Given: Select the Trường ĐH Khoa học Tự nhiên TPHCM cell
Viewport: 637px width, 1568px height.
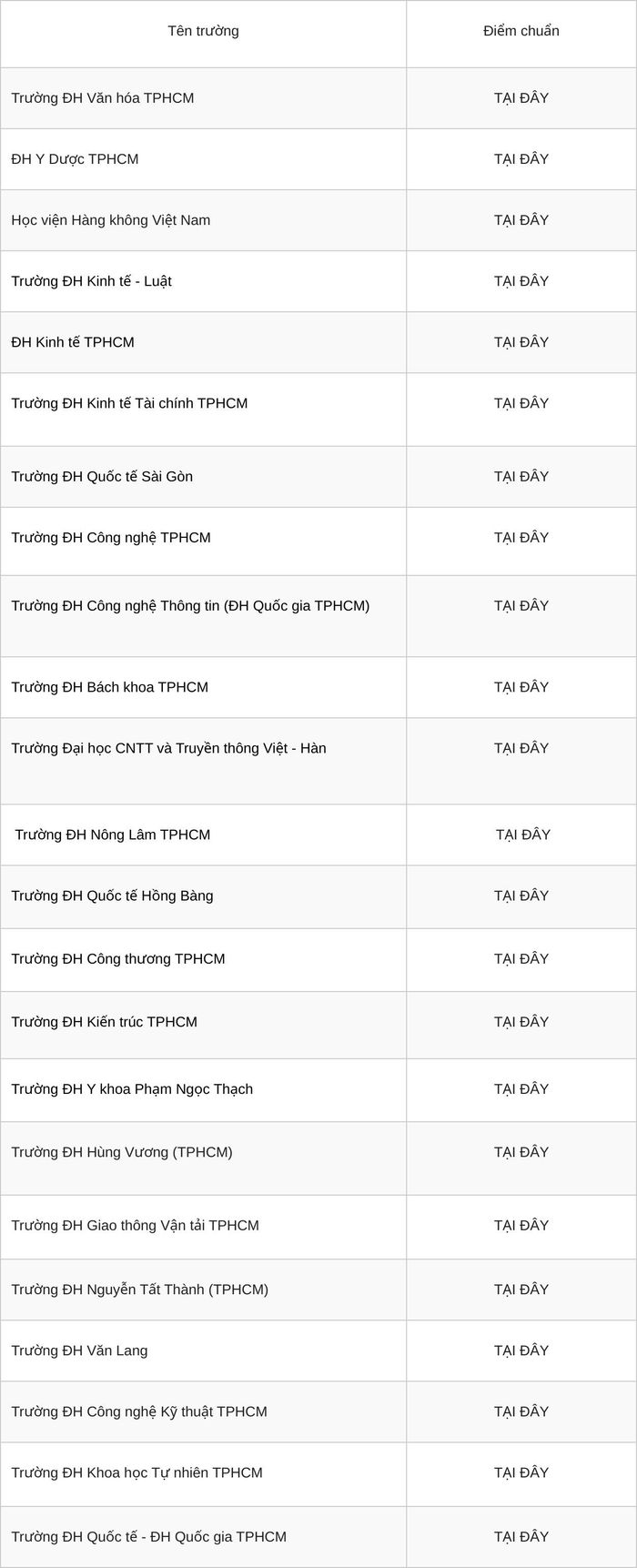Looking at the screenshot, I should (204, 1474).
